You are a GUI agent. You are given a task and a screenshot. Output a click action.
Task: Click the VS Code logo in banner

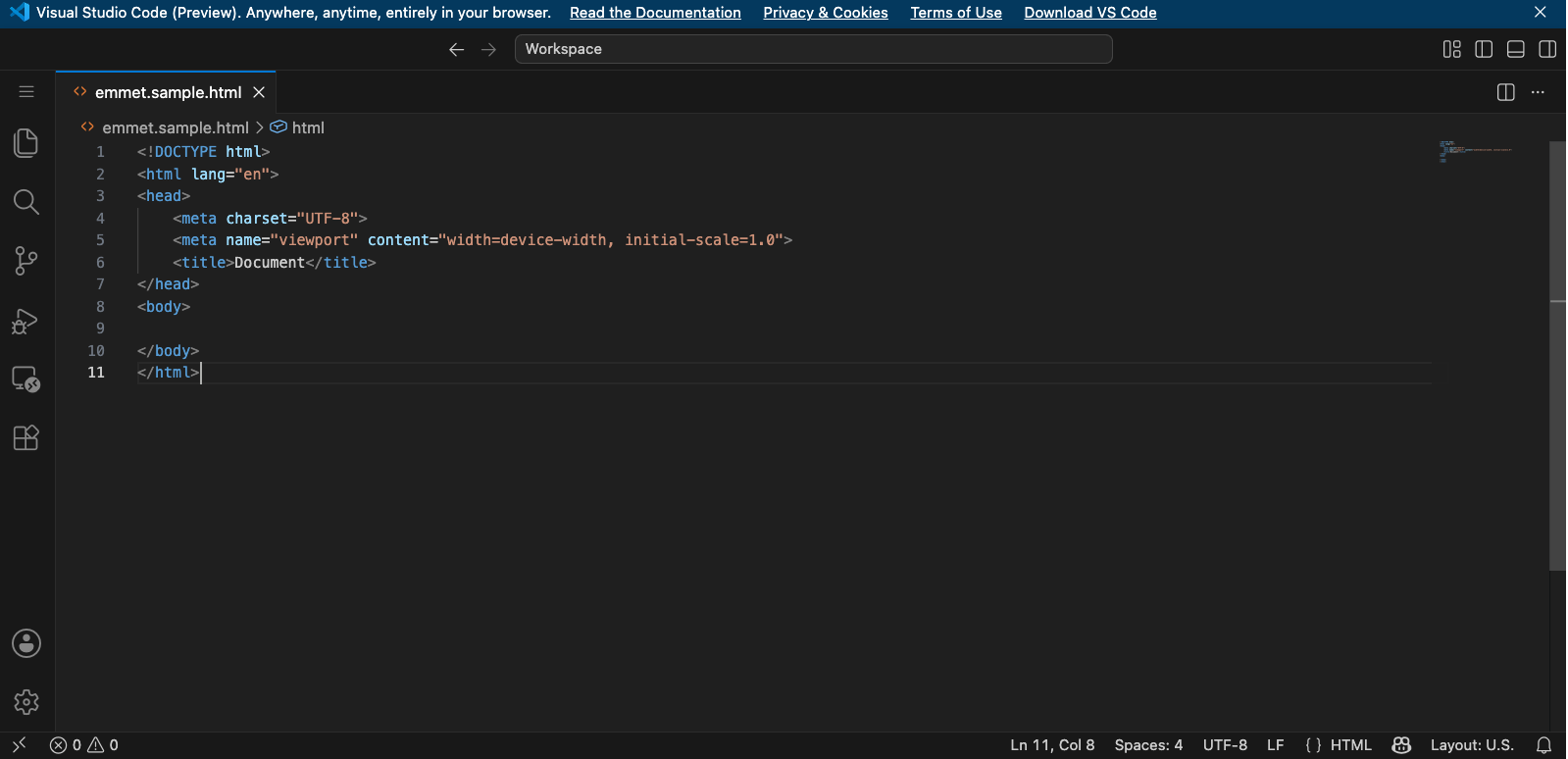pyautogui.click(x=19, y=13)
